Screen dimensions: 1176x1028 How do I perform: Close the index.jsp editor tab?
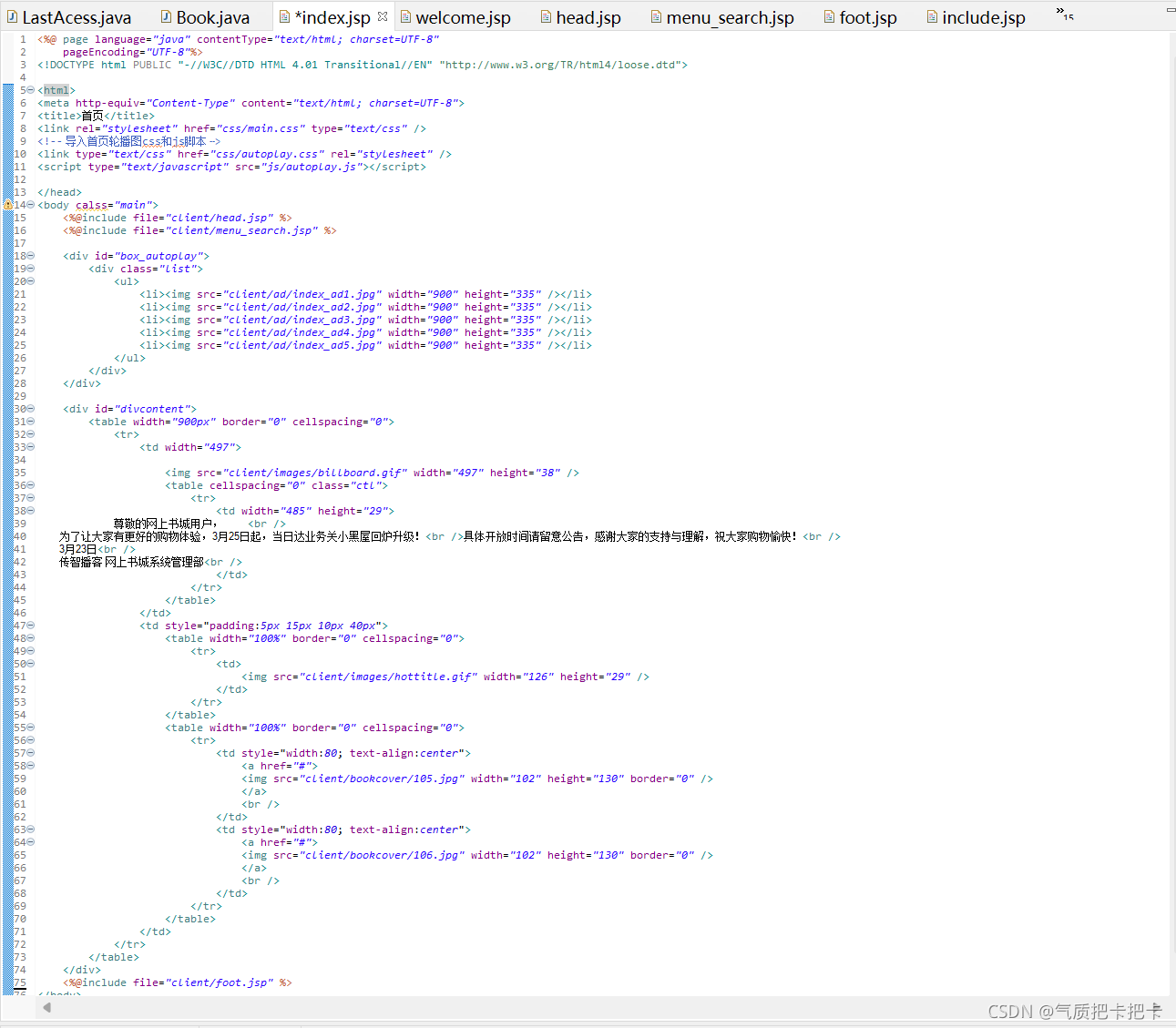coord(383,16)
